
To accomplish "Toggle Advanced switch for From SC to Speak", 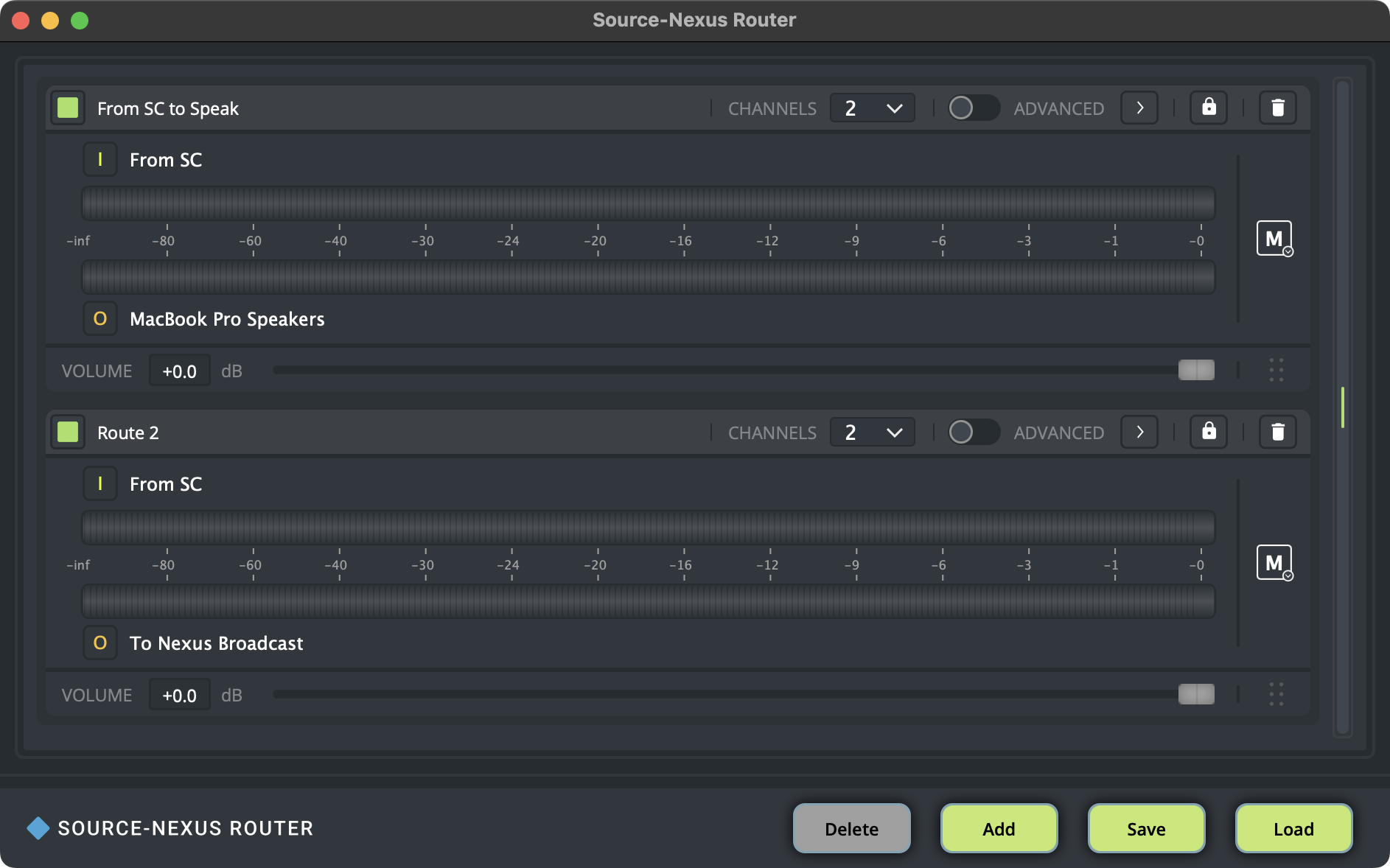I will (973, 108).
